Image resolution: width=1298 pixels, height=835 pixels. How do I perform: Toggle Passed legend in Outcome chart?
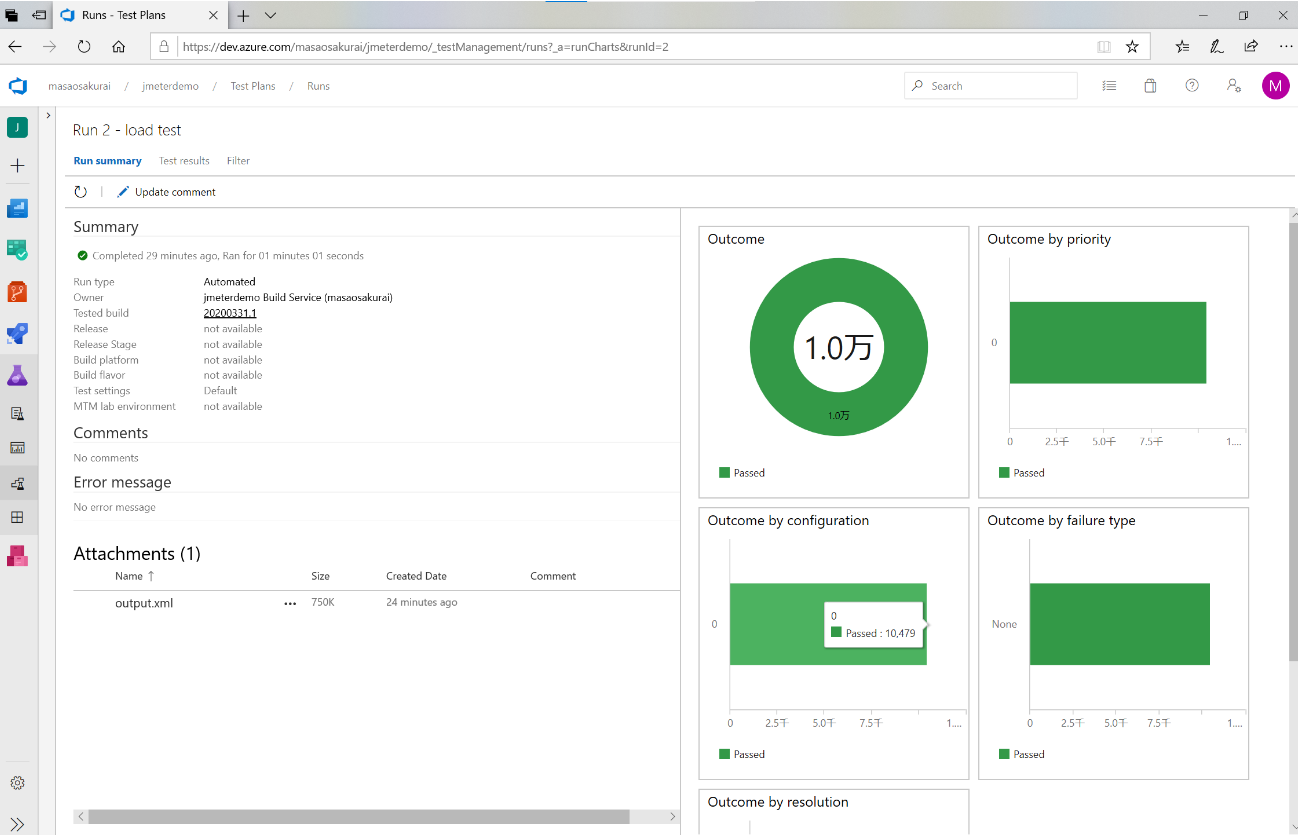pos(741,473)
